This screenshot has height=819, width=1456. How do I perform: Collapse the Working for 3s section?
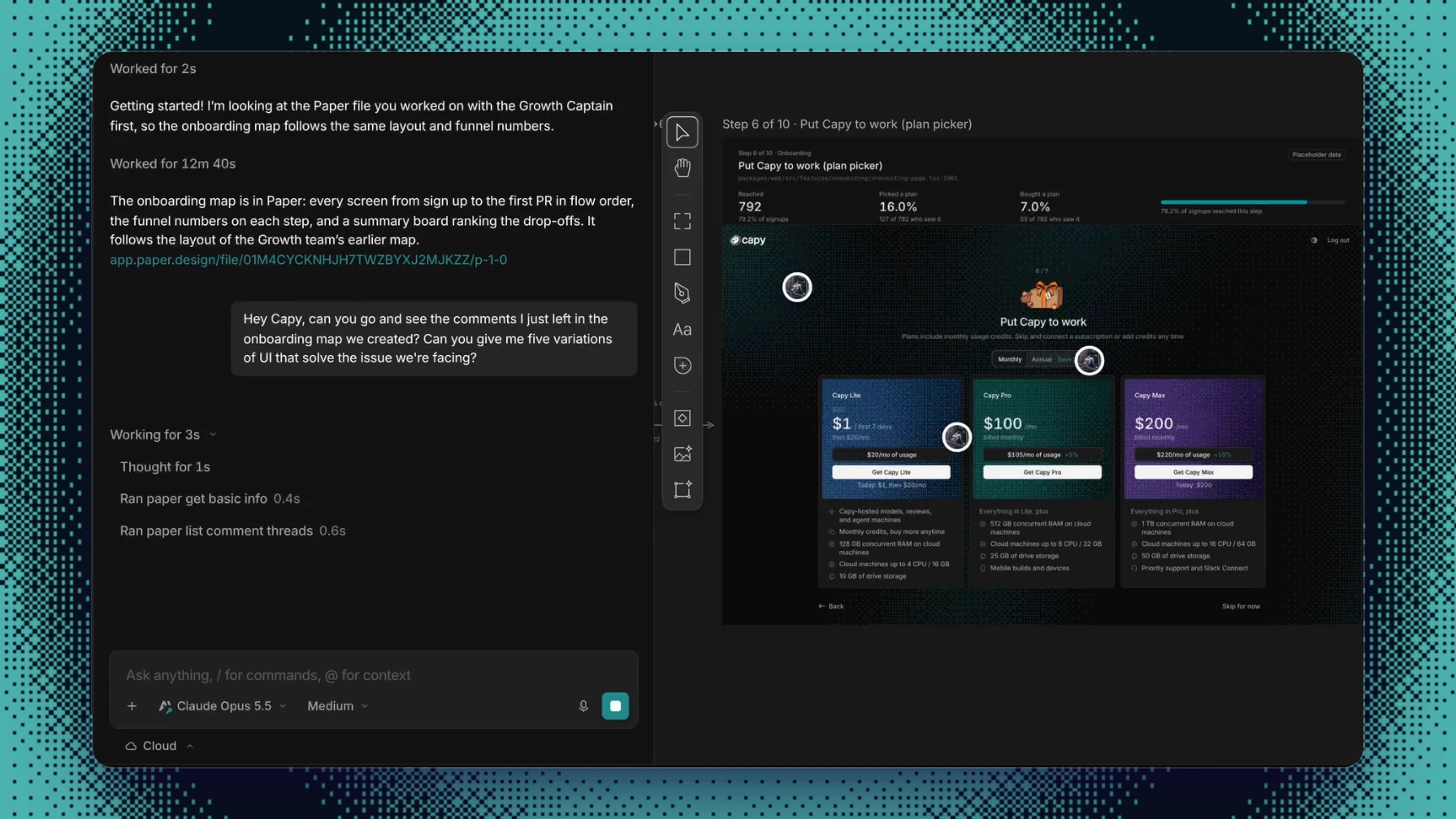163,435
